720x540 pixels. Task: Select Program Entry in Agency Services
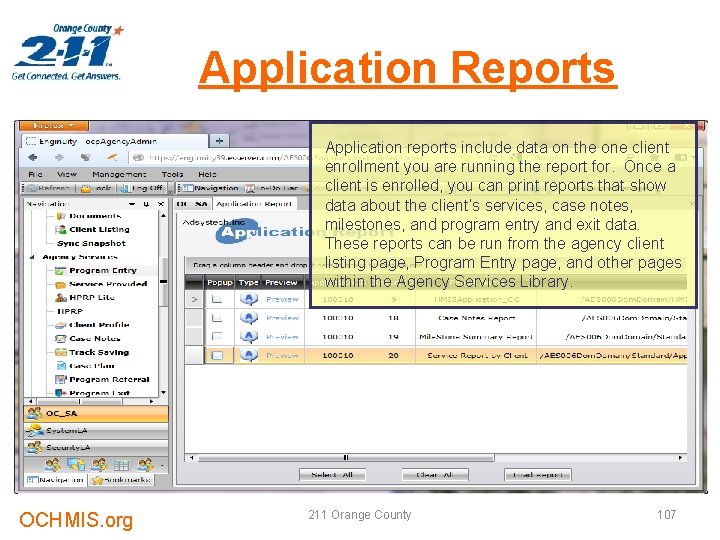[x=96, y=270]
